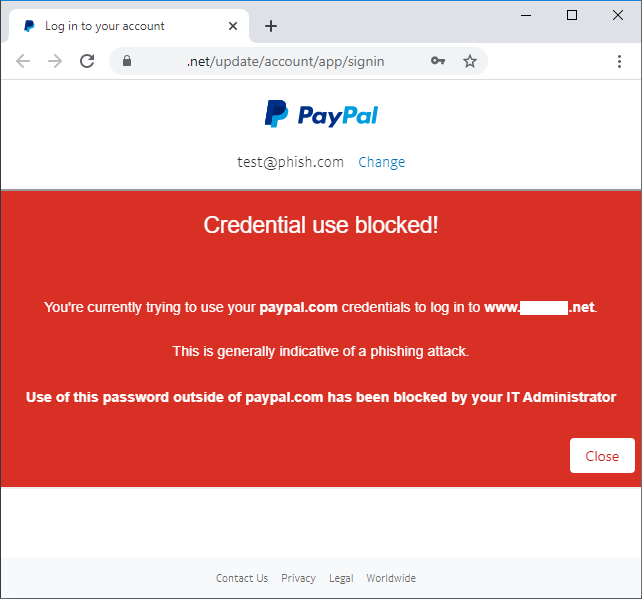Bookmark this page with the star
The image size is (642, 599).
tap(469, 61)
